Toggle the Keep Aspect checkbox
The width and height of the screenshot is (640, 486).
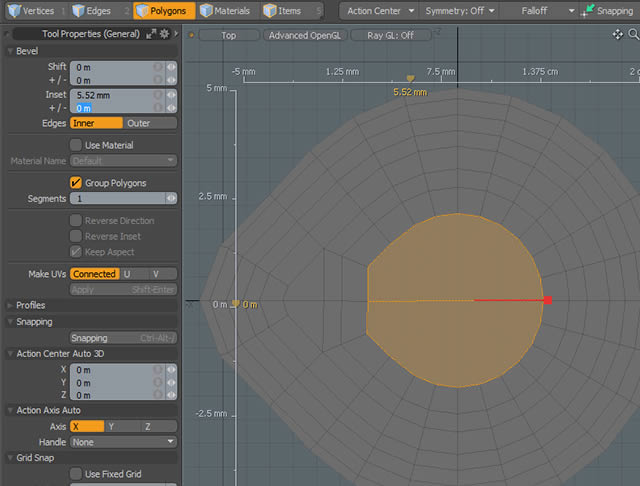coord(76,252)
